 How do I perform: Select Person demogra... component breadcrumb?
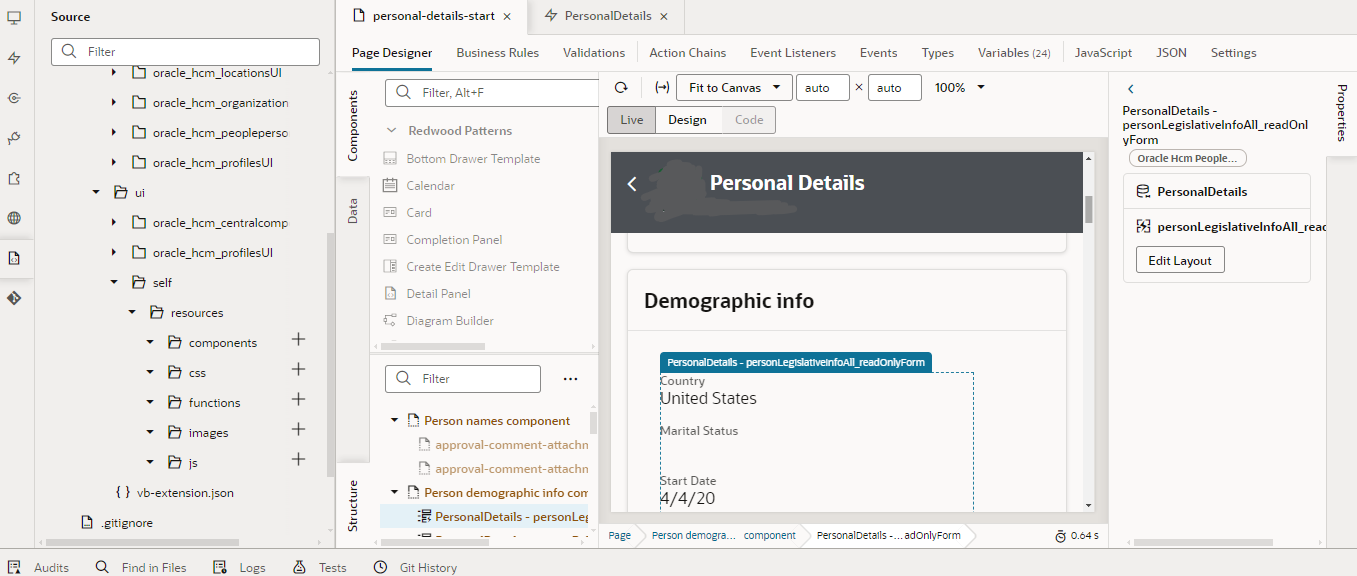tap(724, 535)
